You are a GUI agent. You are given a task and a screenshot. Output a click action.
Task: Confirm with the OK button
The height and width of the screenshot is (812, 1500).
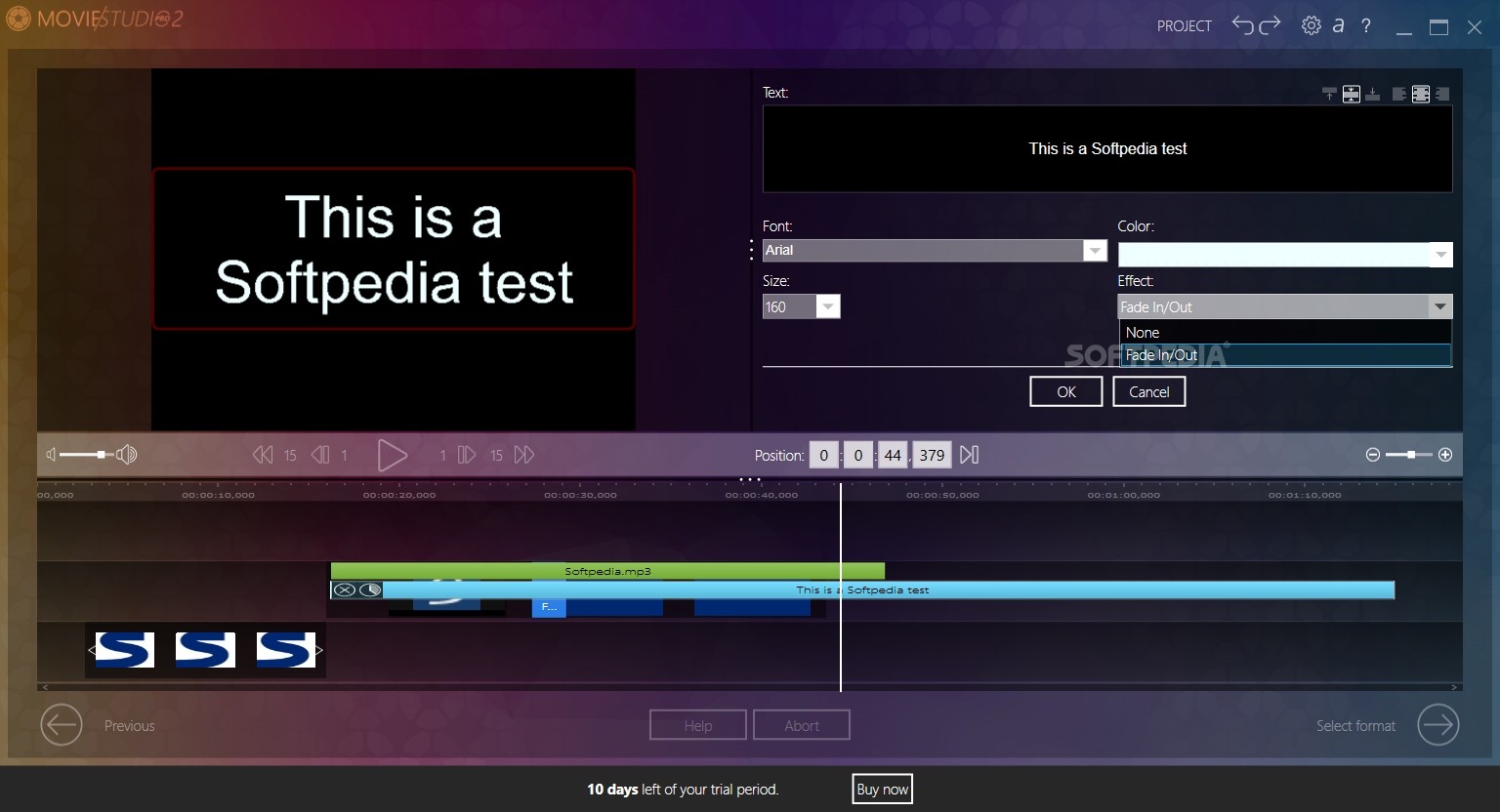tap(1066, 391)
